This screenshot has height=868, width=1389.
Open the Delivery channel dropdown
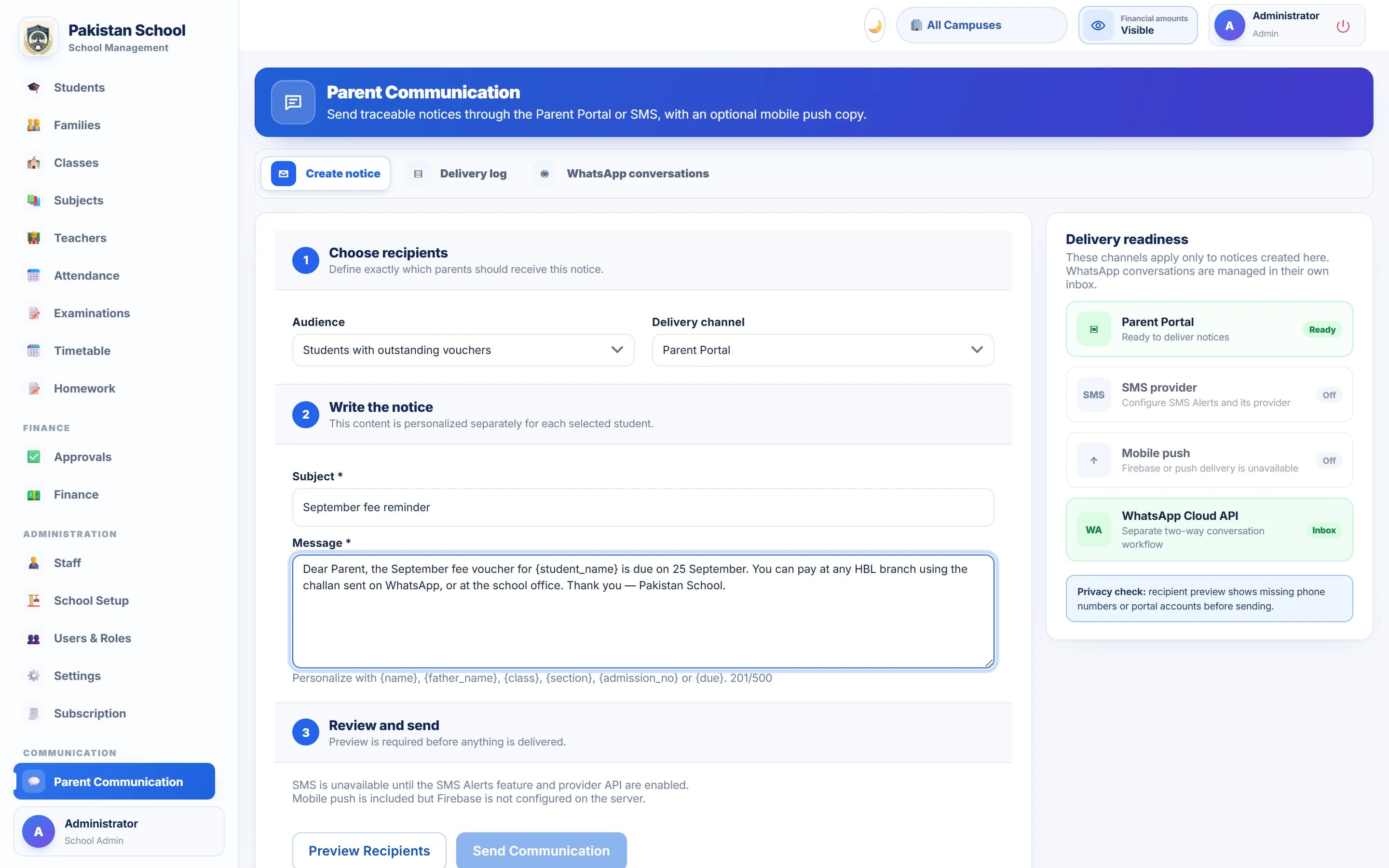tap(822, 350)
